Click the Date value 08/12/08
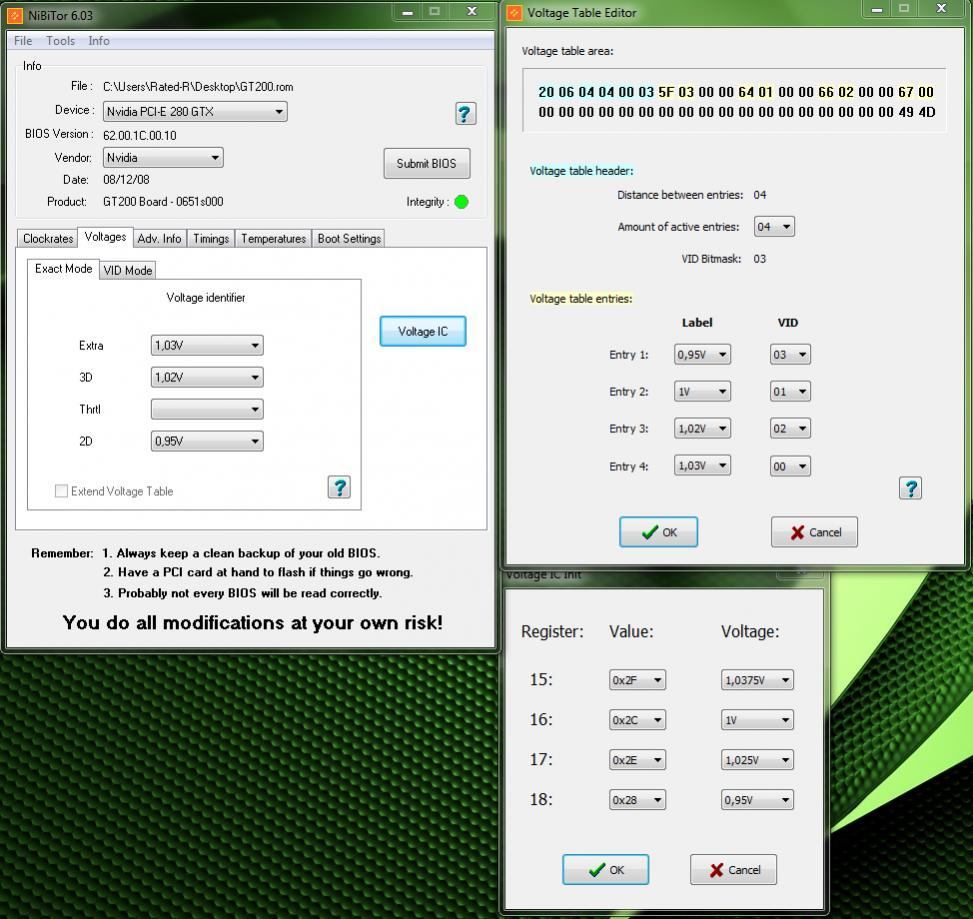 126,180
